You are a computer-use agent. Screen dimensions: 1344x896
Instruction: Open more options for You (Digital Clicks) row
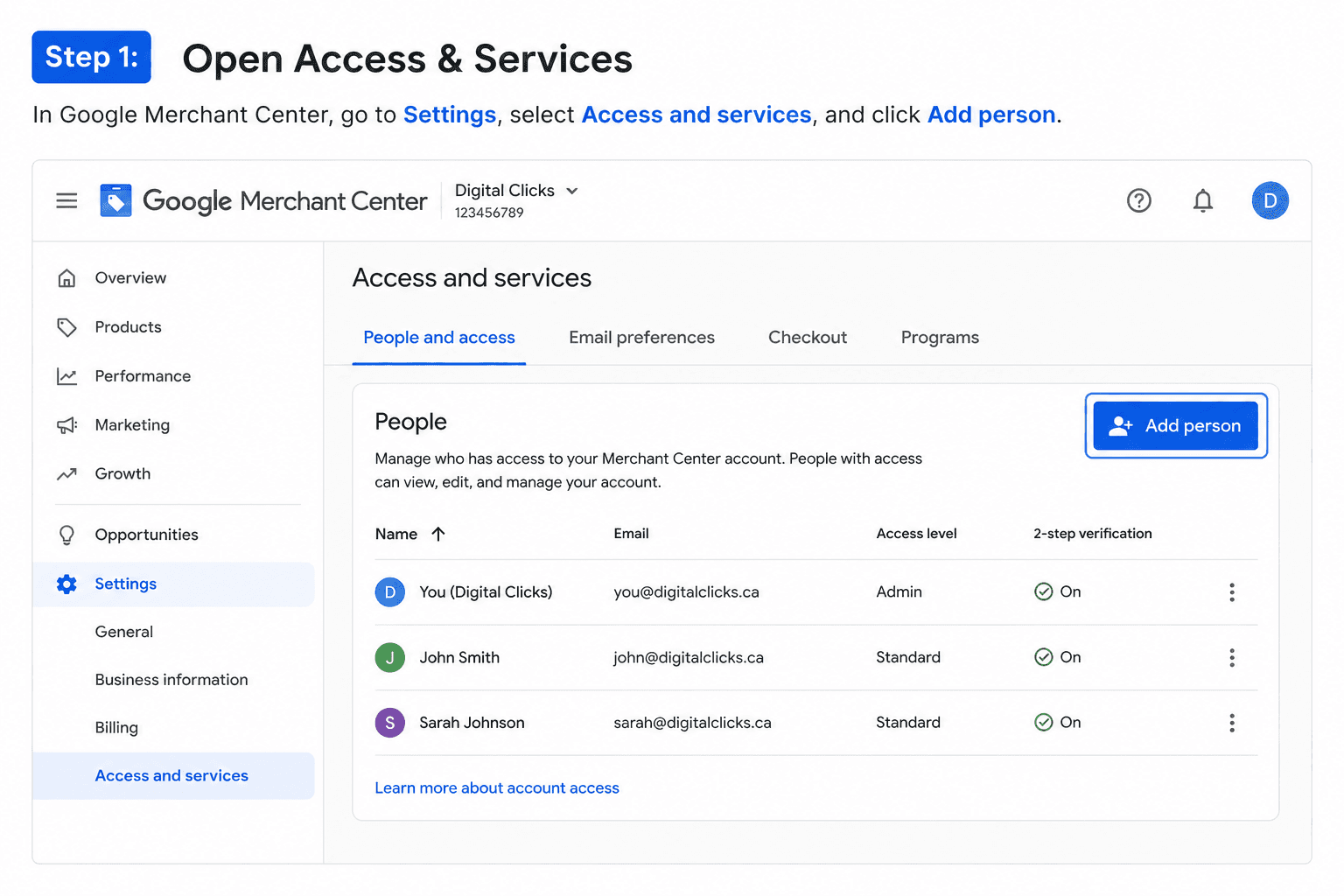point(1232,592)
